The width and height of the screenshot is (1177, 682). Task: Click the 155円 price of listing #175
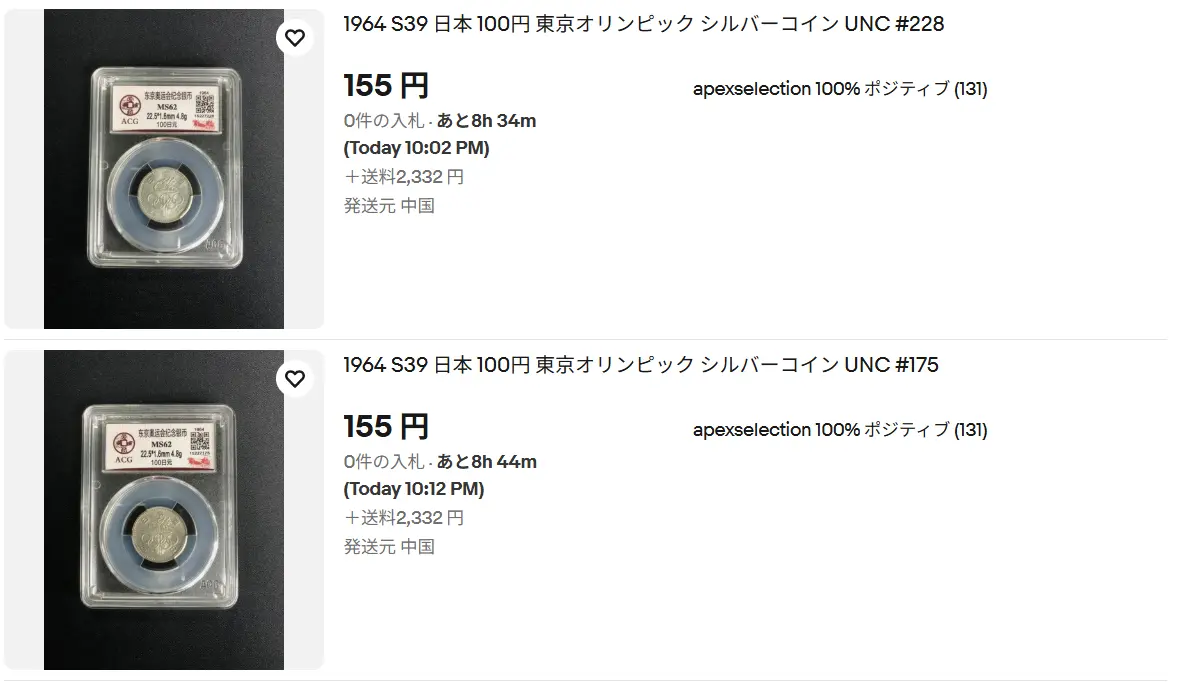pos(383,427)
